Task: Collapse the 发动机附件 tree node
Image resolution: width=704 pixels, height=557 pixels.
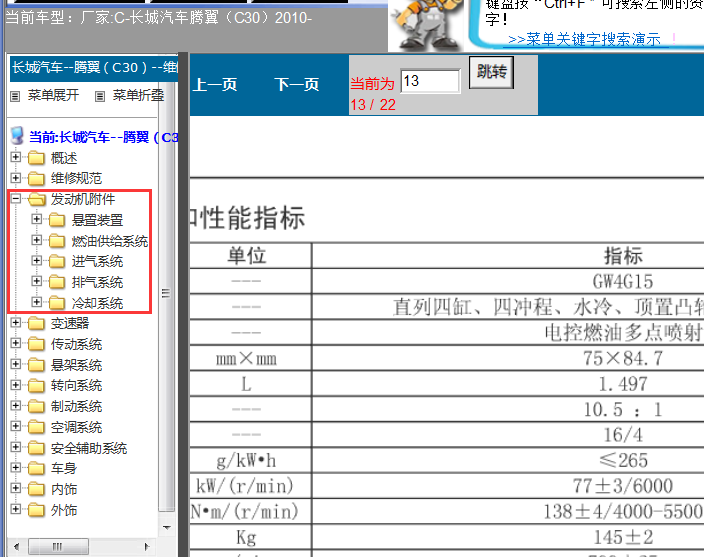Action: (x=16, y=198)
